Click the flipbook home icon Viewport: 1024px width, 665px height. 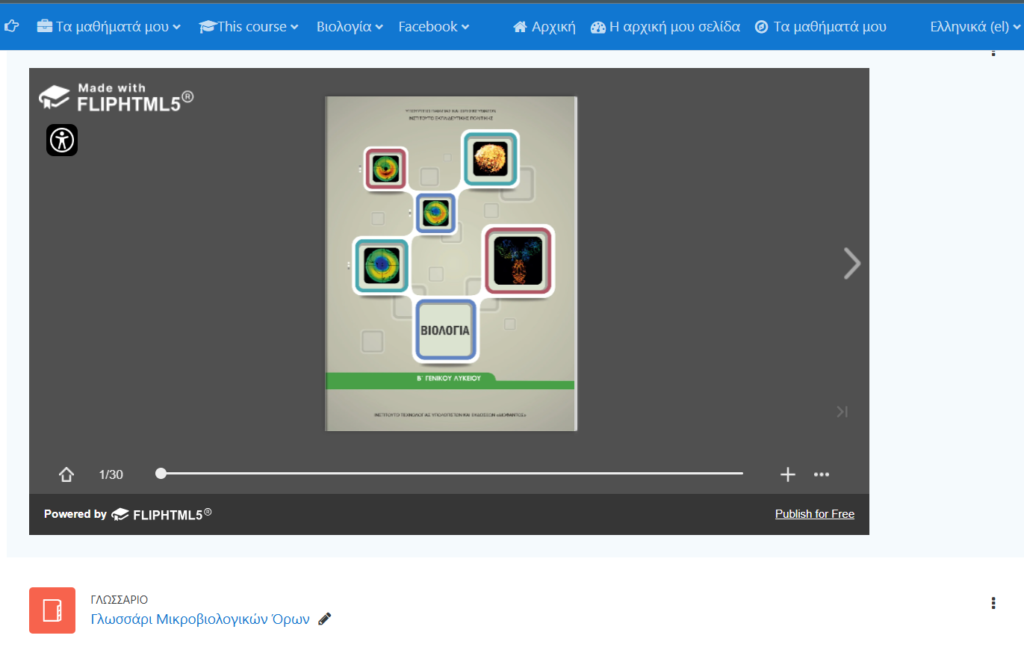67,474
